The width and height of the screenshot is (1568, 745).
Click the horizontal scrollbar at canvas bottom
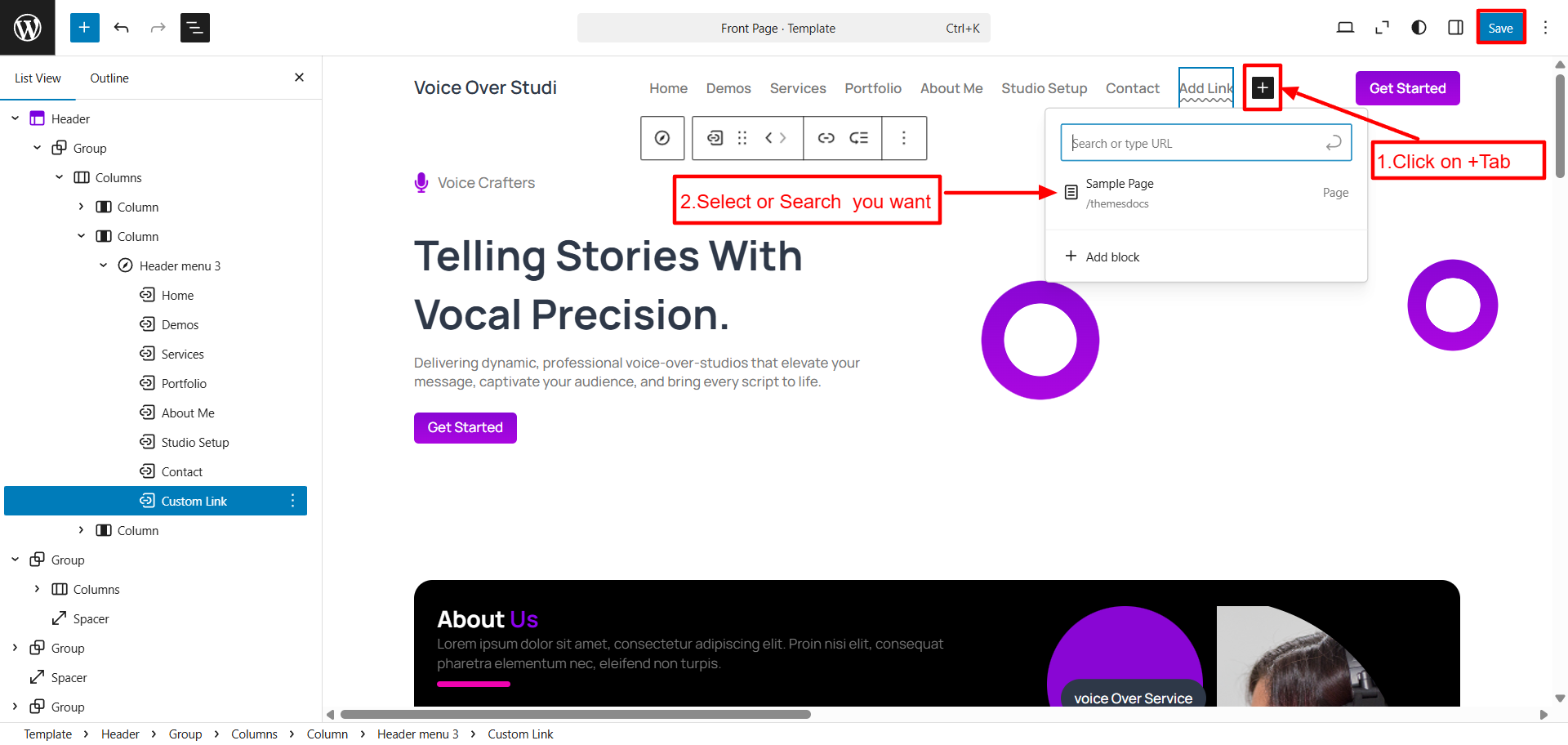point(575,714)
